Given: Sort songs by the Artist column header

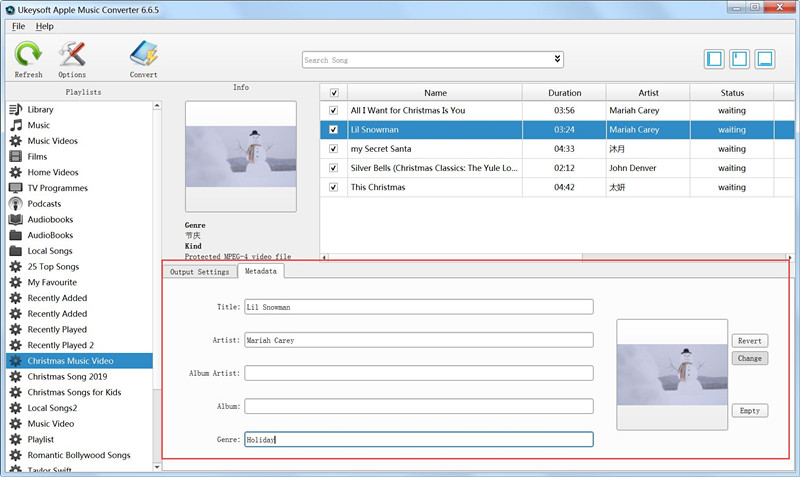Looking at the screenshot, I should pyautogui.click(x=648, y=93).
